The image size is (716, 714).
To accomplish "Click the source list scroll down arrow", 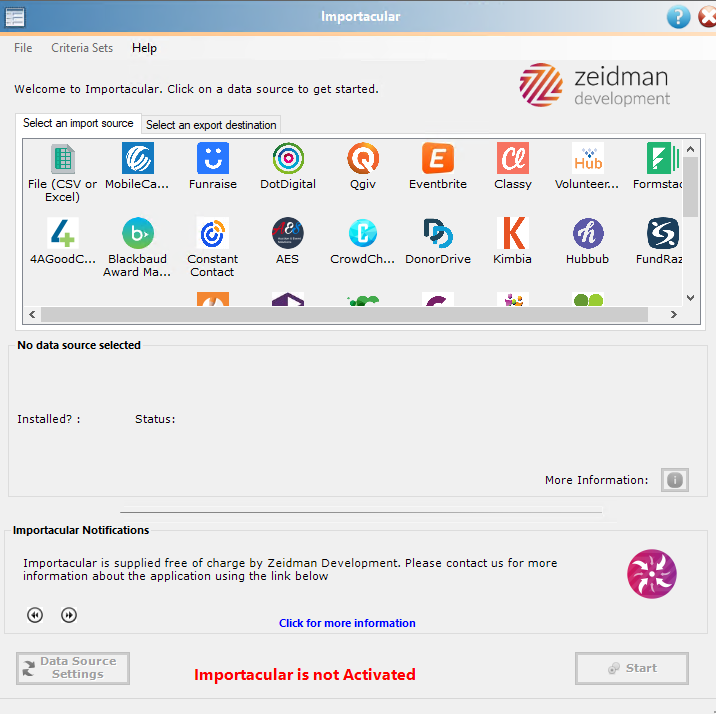I will coord(690,298).
